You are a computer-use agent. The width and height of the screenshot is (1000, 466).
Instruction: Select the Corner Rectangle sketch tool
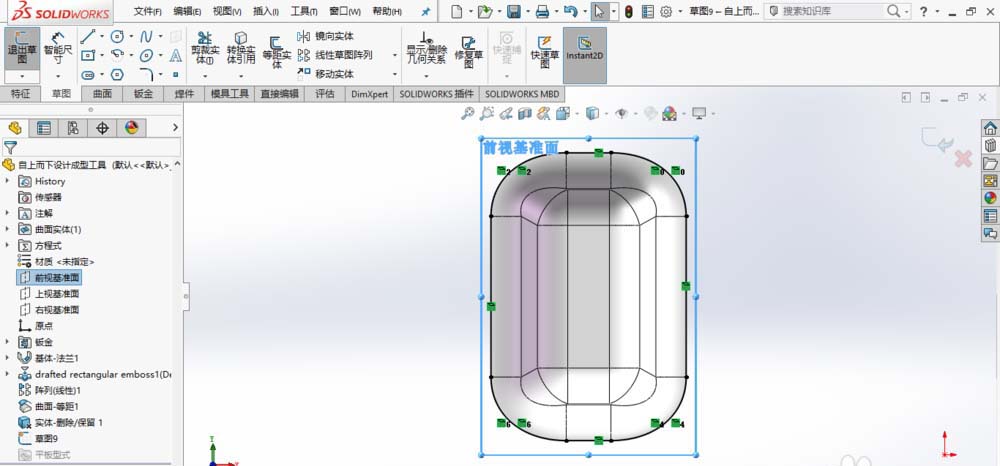pos(87,55)
